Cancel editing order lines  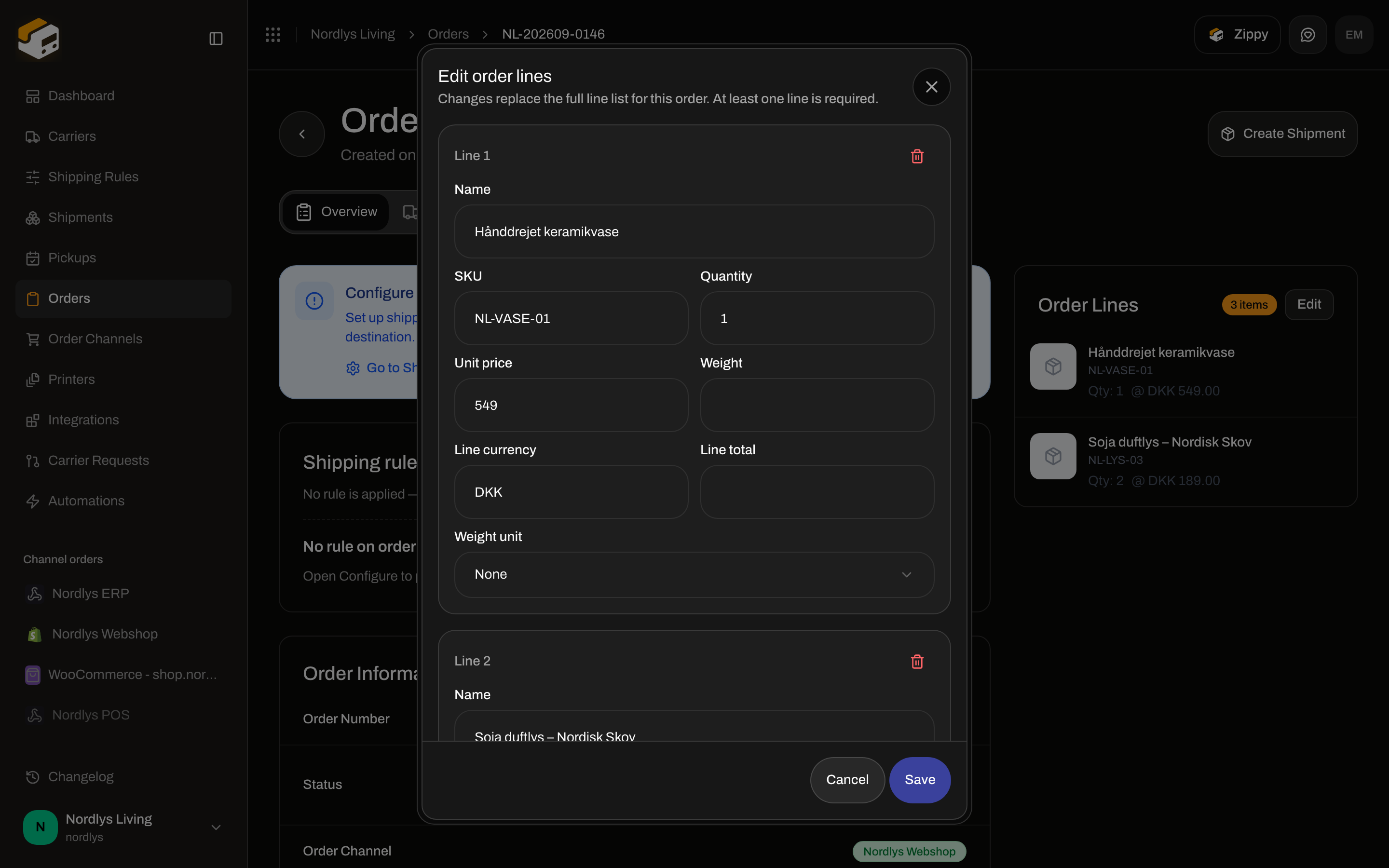pos(847,780)
